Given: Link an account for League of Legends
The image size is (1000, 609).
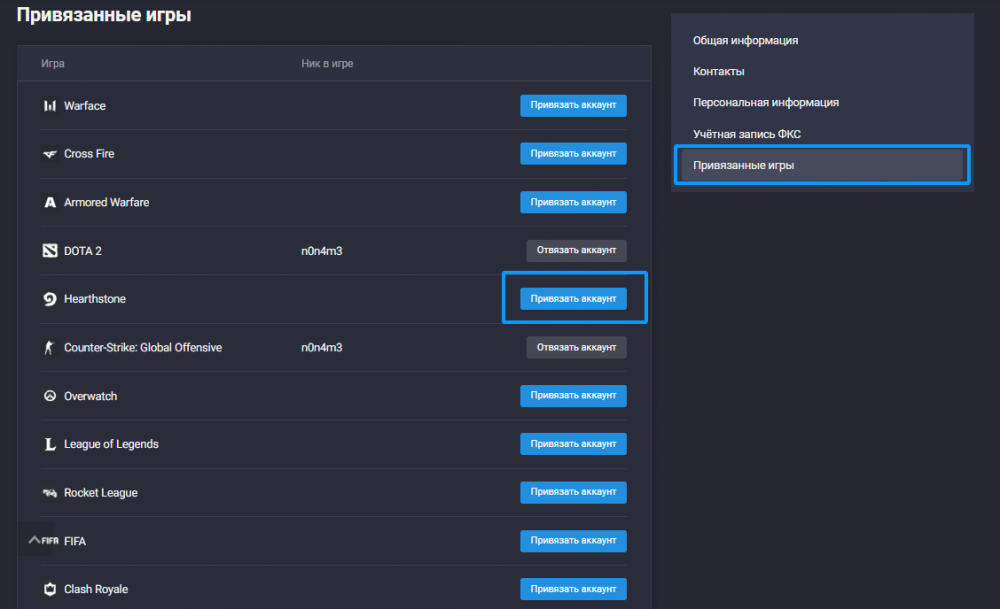Looking at the screenshot, I should [x=573, y=444].
